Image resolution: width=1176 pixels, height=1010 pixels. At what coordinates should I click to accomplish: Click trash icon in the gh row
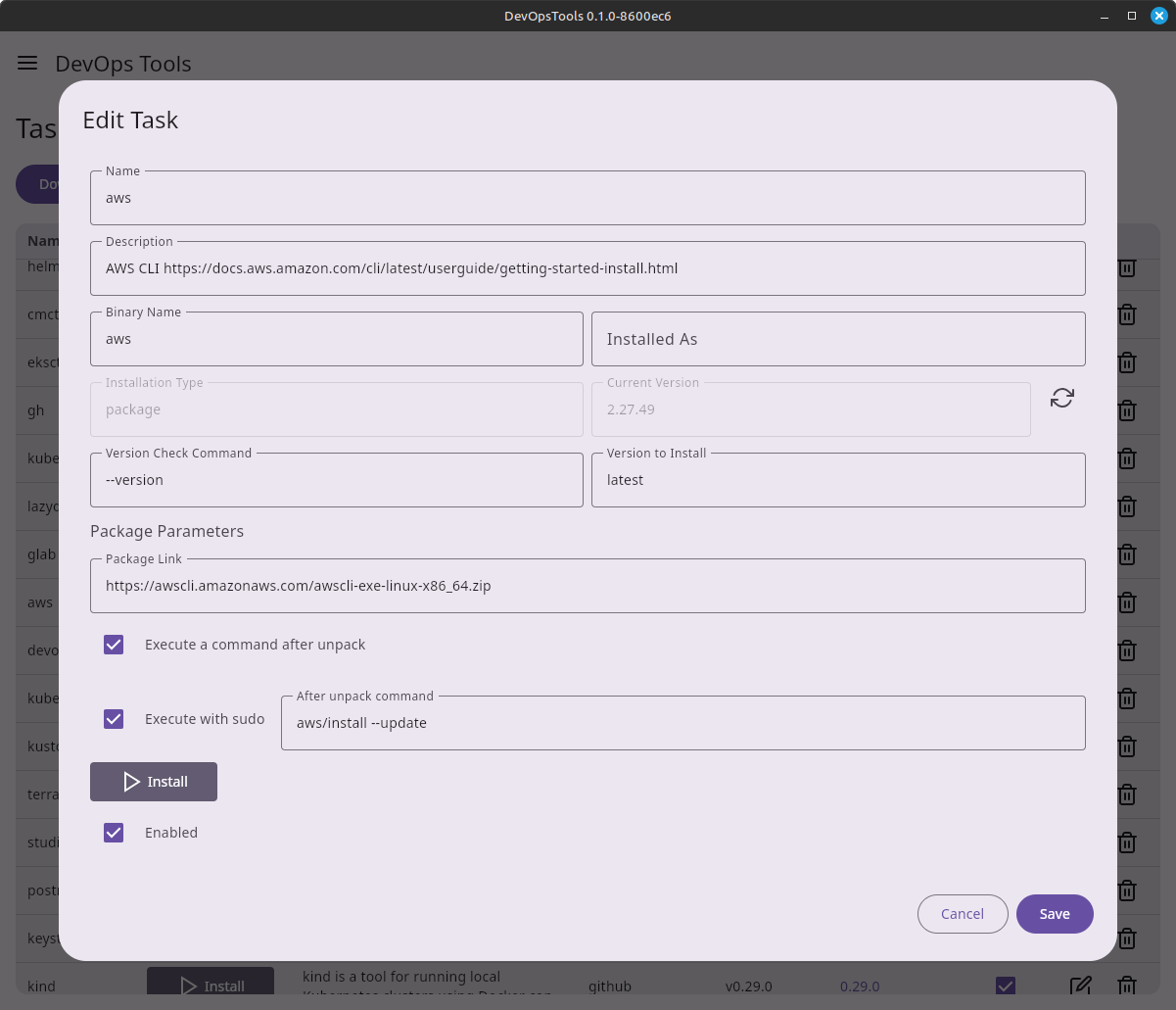pos(1127,410)
